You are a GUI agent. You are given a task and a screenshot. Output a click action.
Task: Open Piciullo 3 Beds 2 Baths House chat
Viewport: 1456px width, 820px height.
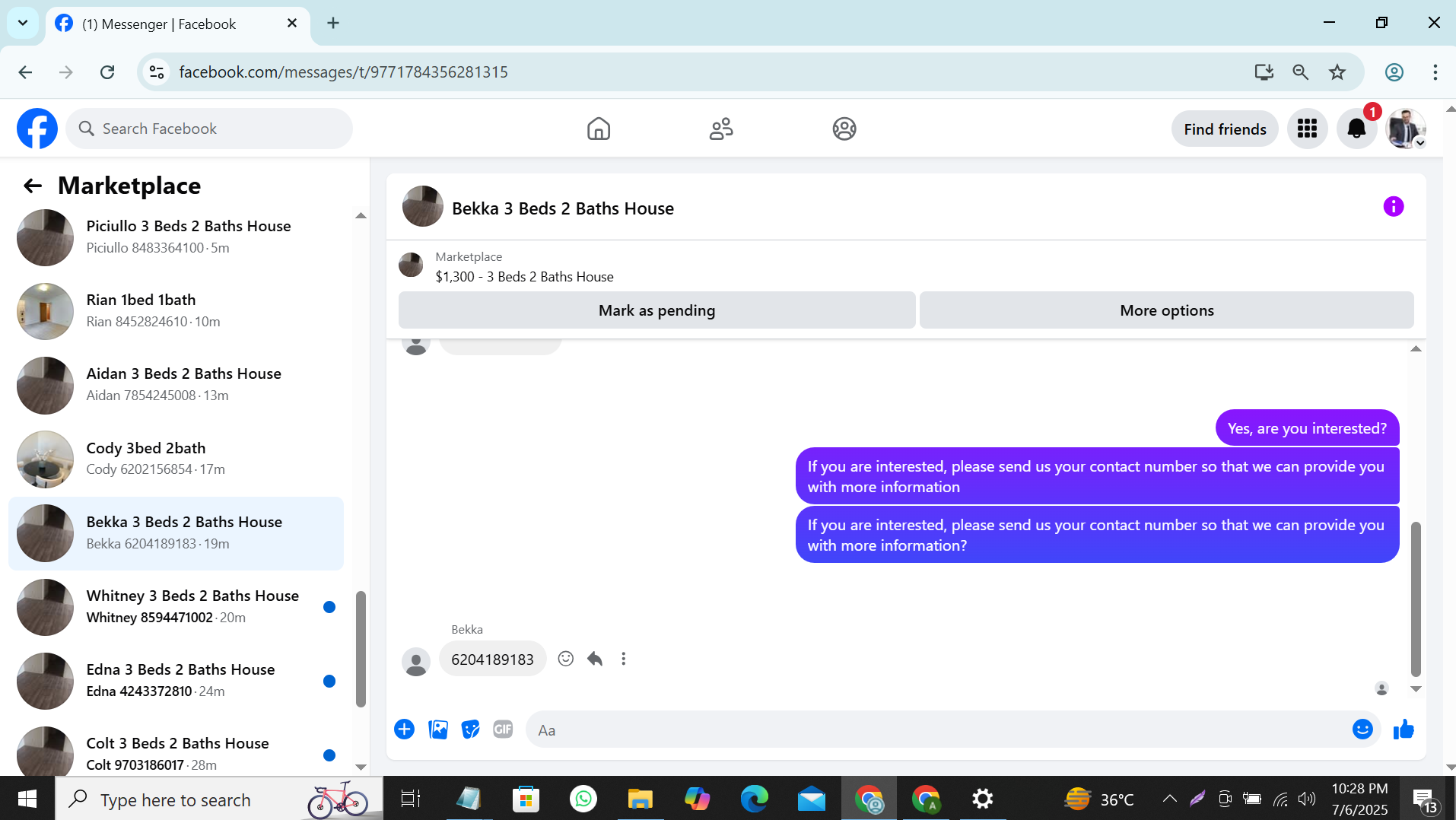click(x=176, y=237)
